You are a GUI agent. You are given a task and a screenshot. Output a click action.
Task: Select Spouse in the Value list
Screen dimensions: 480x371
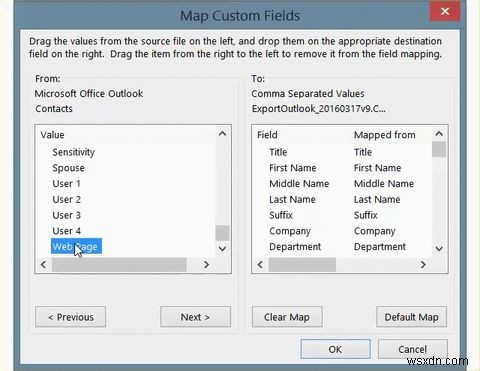pyautogui.click(x=68, y=168)
